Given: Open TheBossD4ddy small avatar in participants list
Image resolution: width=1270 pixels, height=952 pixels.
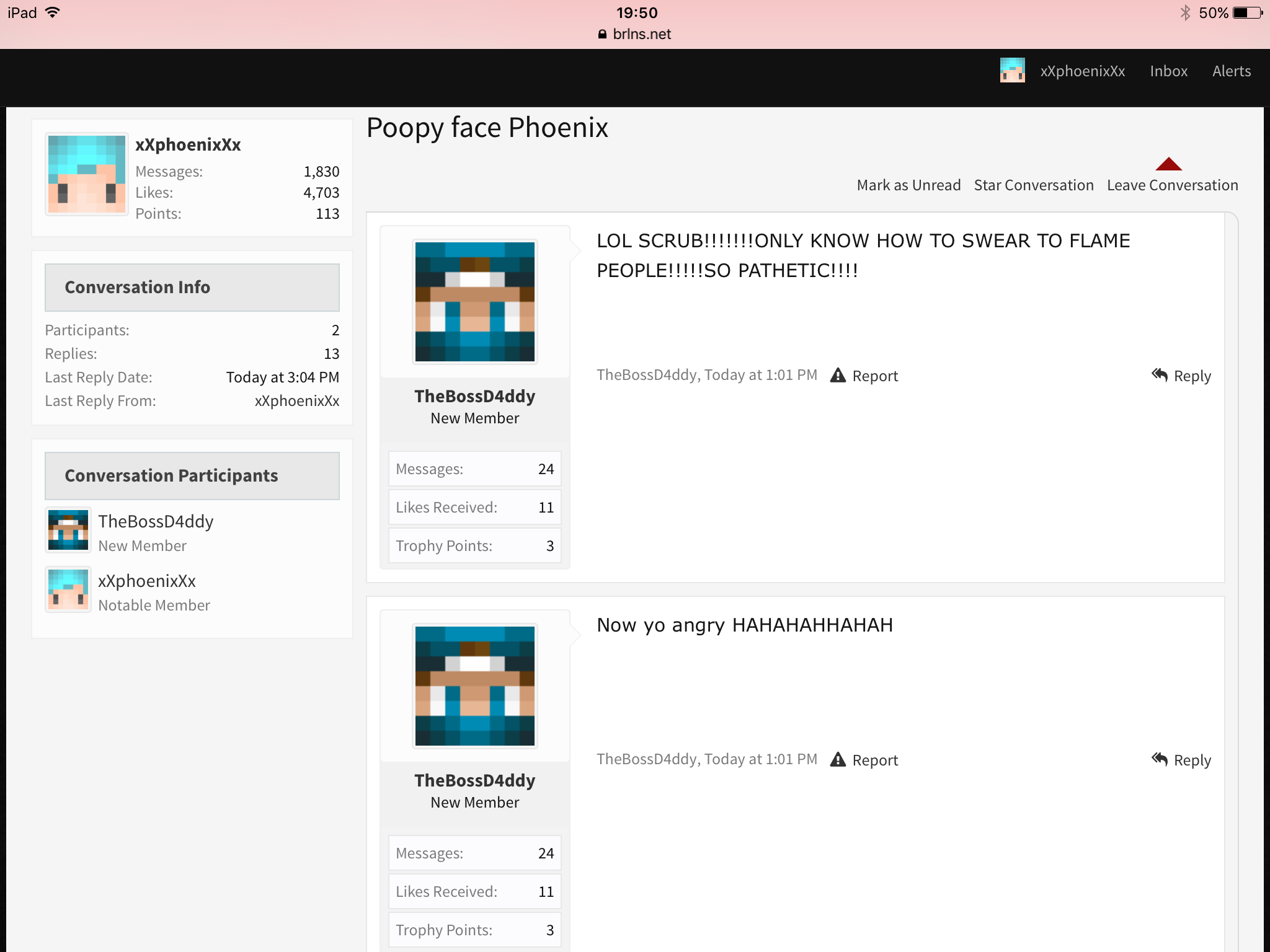Looking at the screenshot, I should (x=68, y=530).
